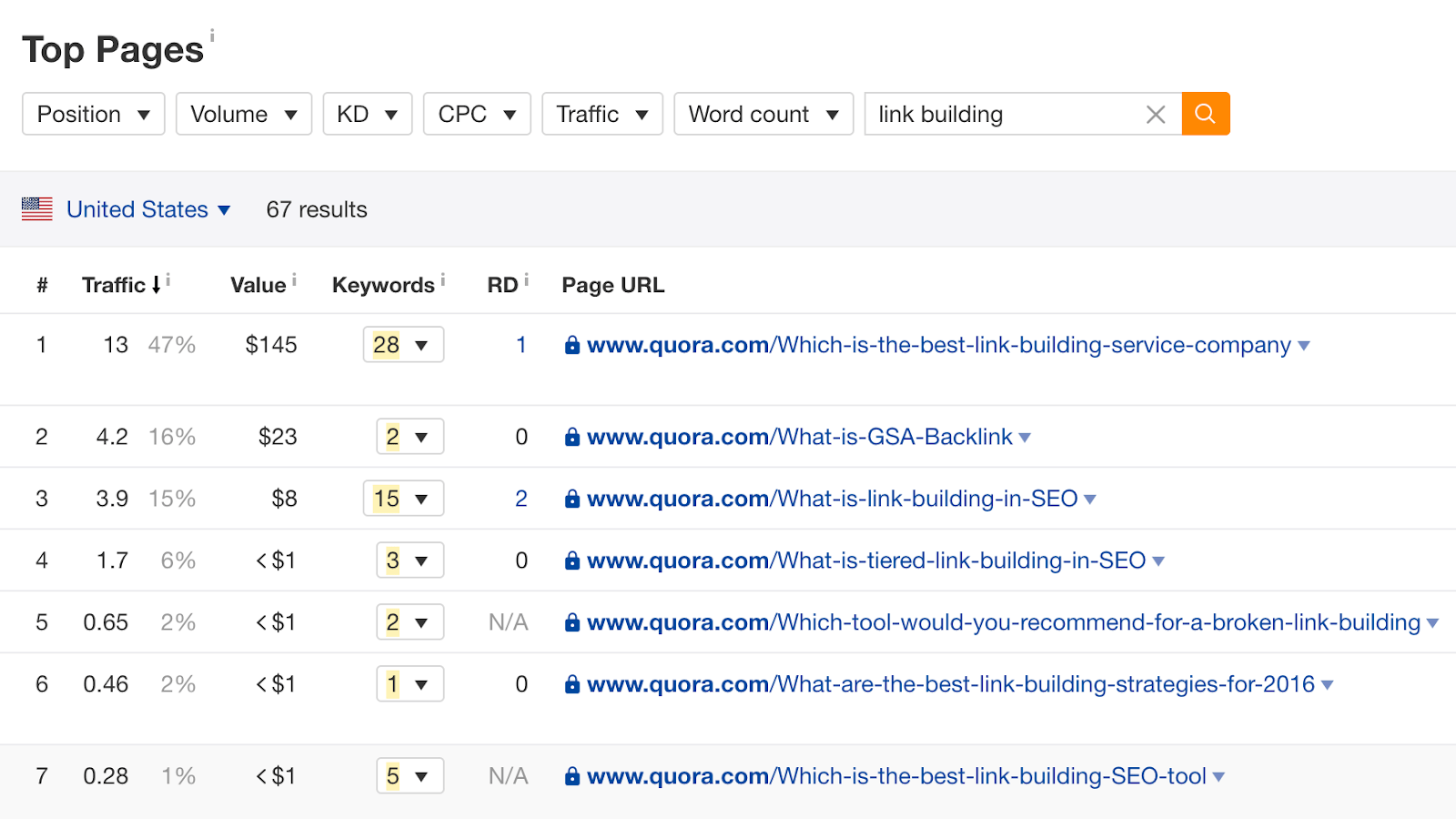Click the '67 results' count text
1456x819 pixels.
pos(317,209)
